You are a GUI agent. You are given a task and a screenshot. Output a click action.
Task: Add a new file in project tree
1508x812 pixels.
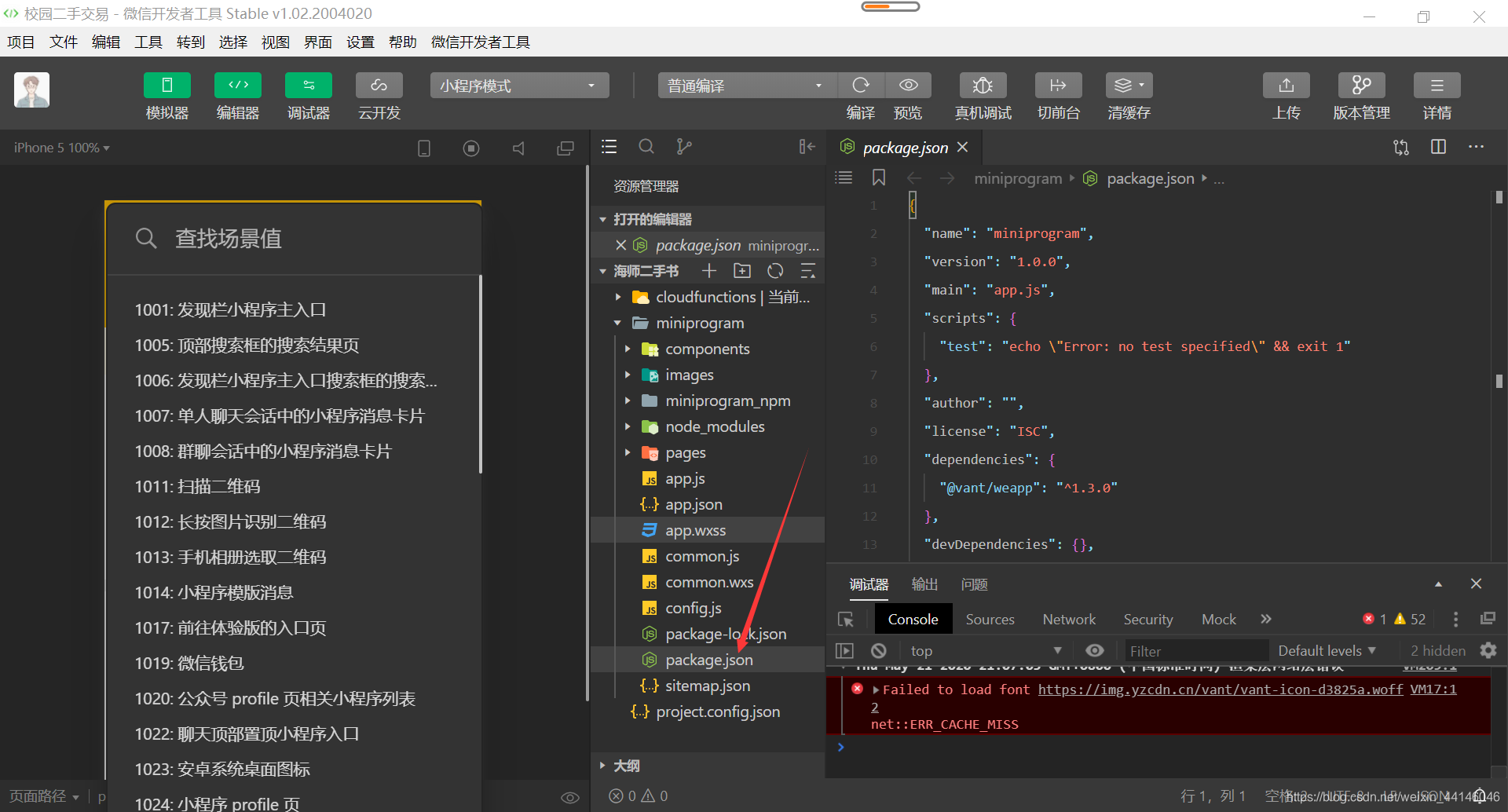tap(709, 271)
